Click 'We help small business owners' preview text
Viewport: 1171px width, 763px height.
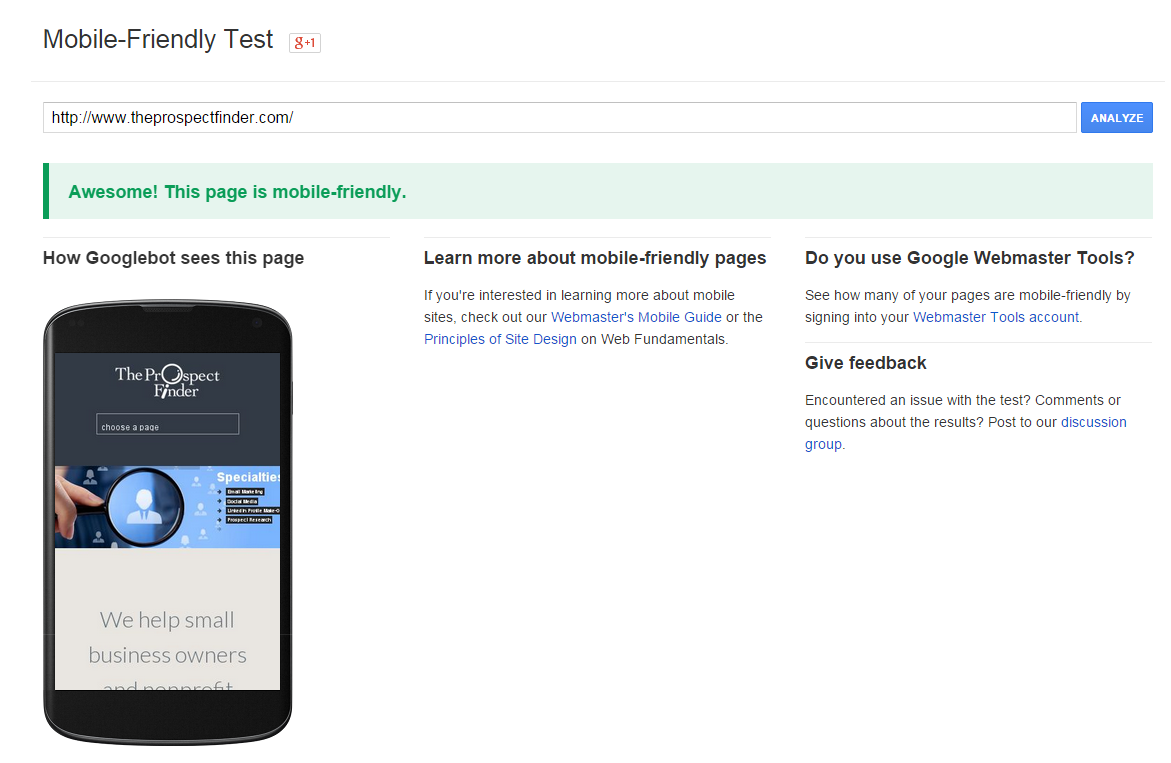[x=167, y=638]
